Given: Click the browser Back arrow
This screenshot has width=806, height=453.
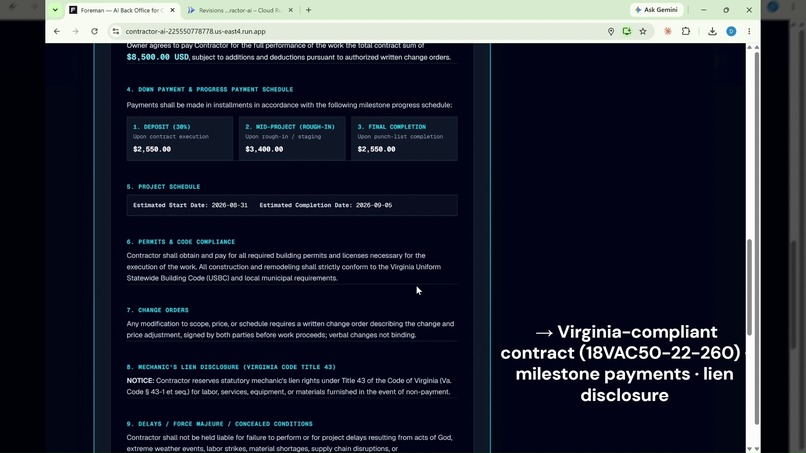Looking at the screenshot, I should click(x=57, y=31).
